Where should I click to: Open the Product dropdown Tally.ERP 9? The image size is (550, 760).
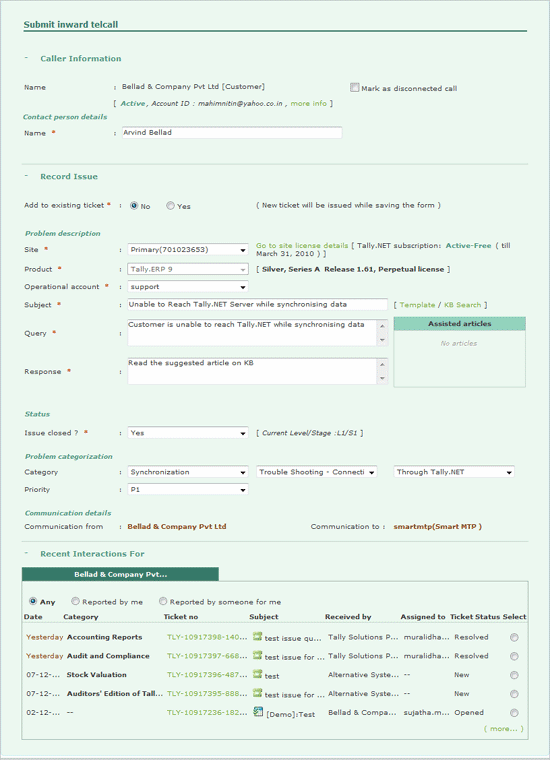pos(188,269)
